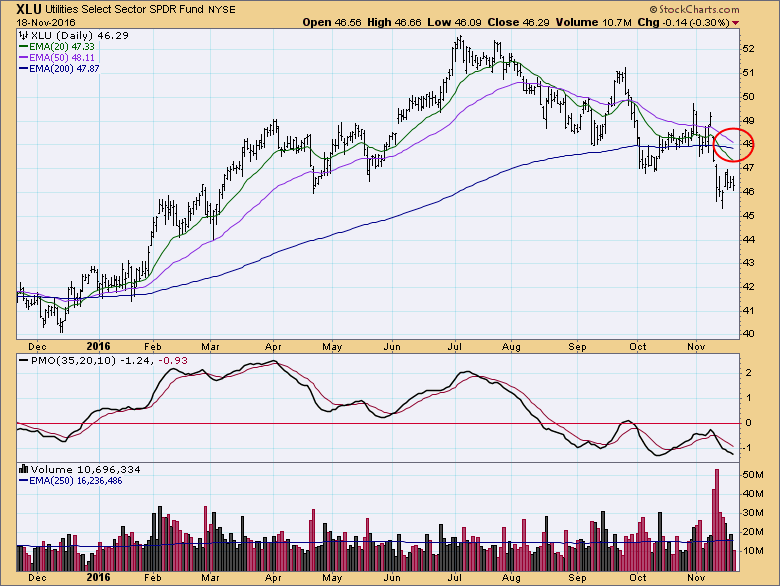Click the Open 46.56 value

332,22
